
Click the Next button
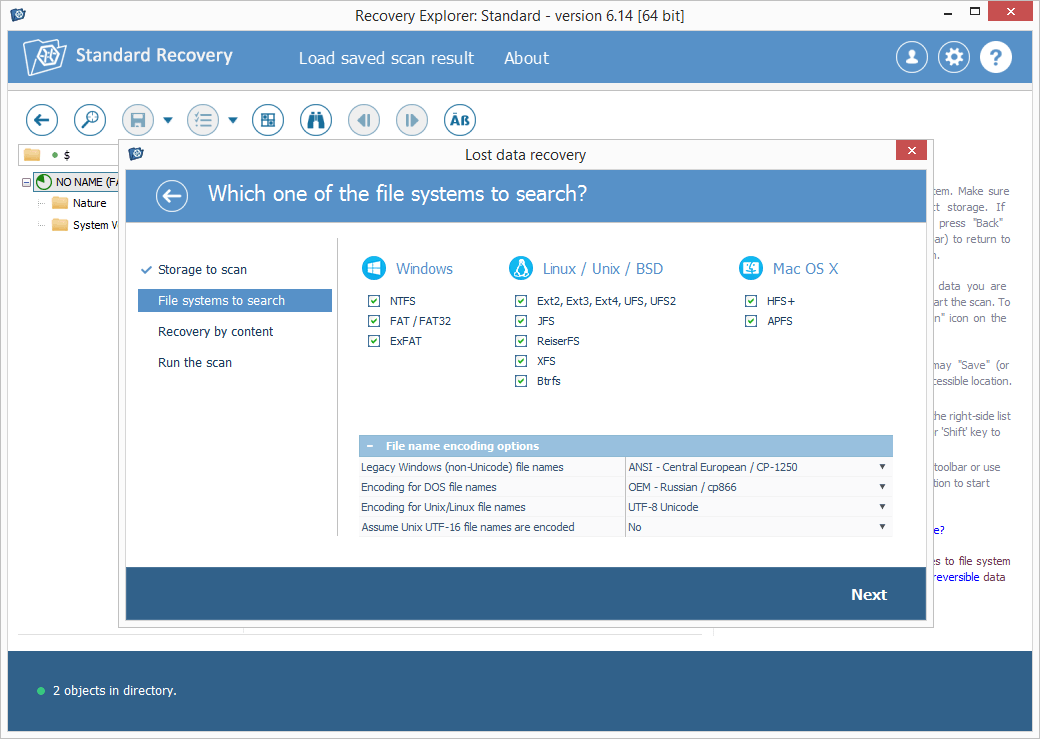869,595
